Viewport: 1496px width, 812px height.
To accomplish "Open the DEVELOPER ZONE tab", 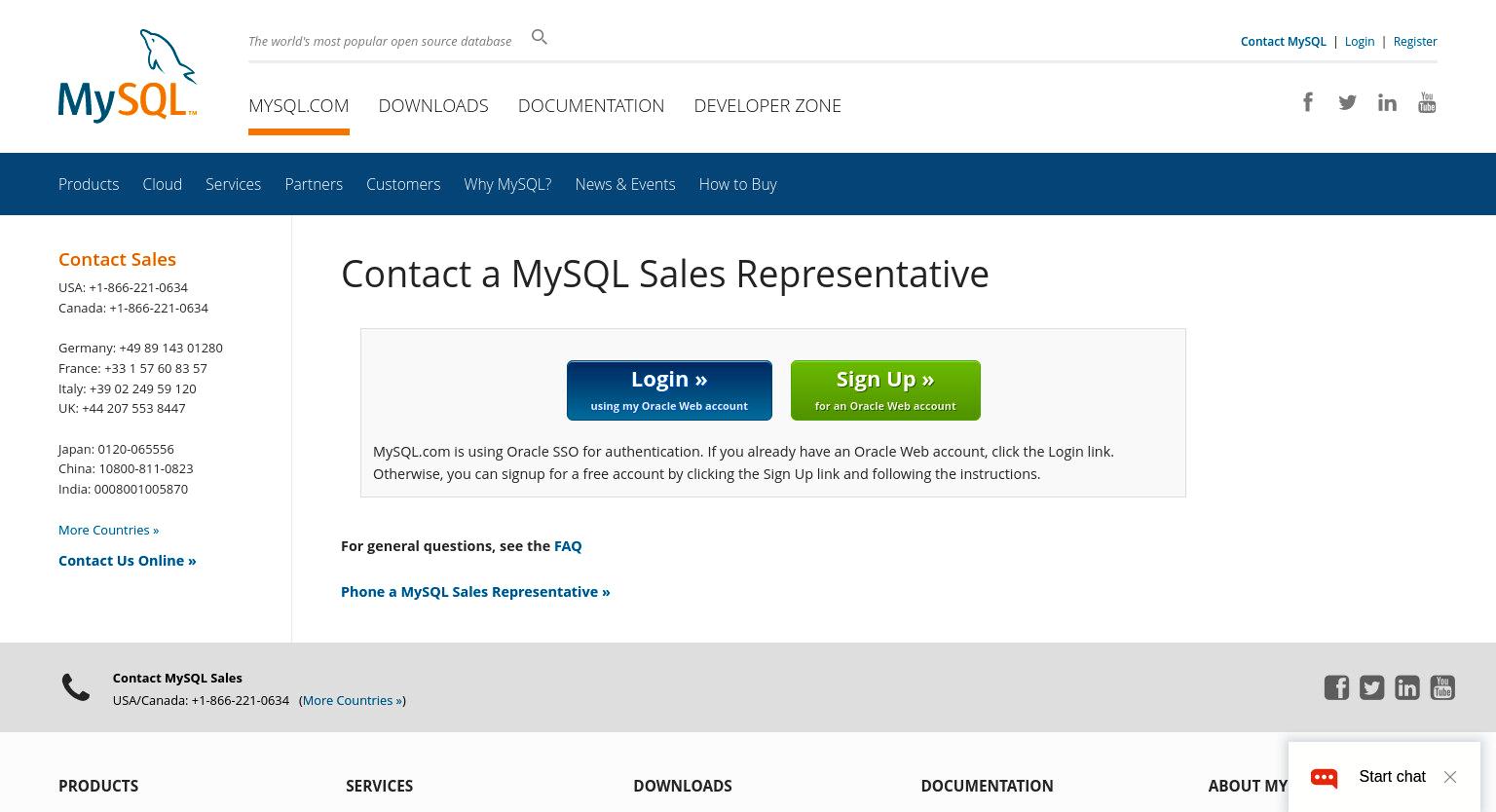I will coord(767,105).
